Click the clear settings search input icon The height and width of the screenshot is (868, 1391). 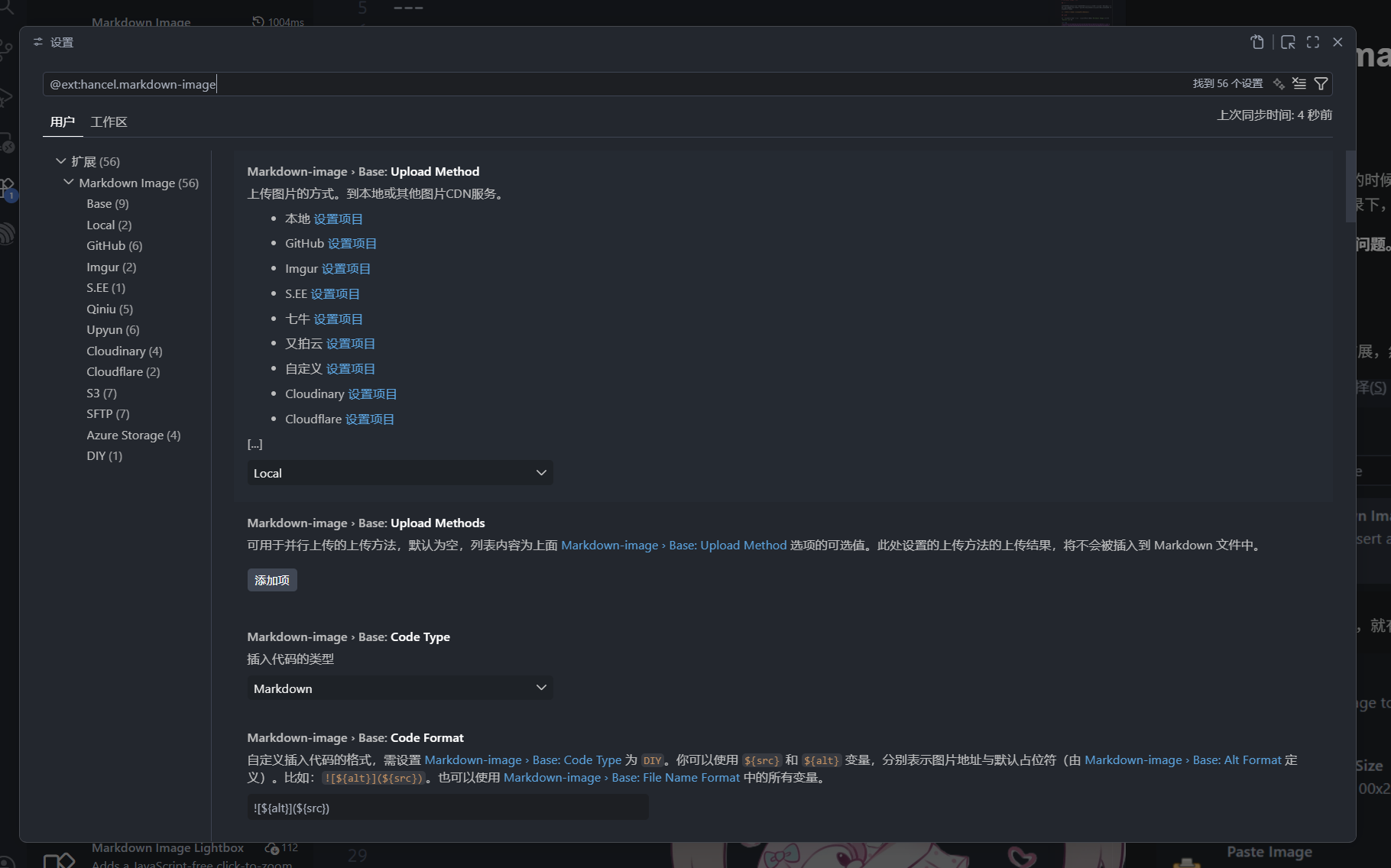point(1299,83)
